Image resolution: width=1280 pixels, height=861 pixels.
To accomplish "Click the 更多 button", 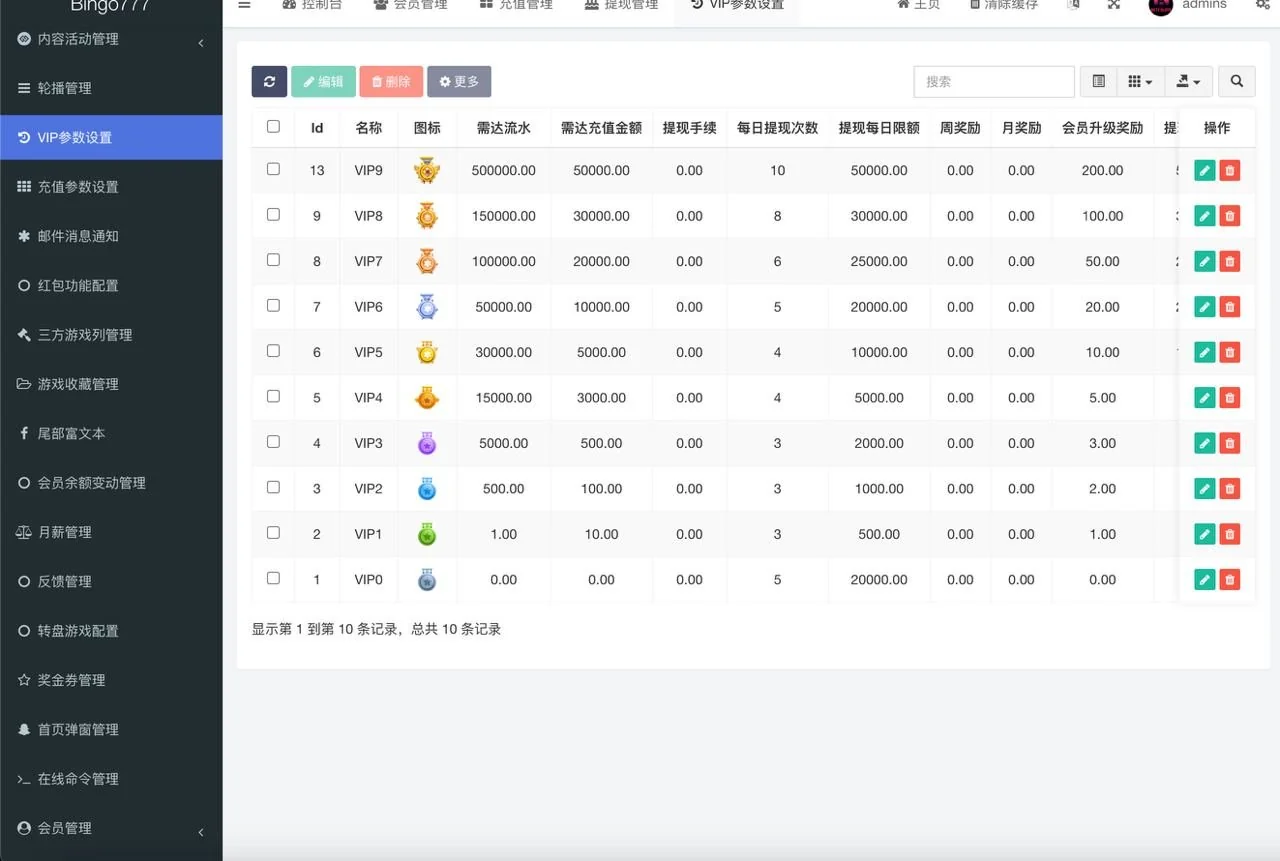I will click(x=459, y=82).
